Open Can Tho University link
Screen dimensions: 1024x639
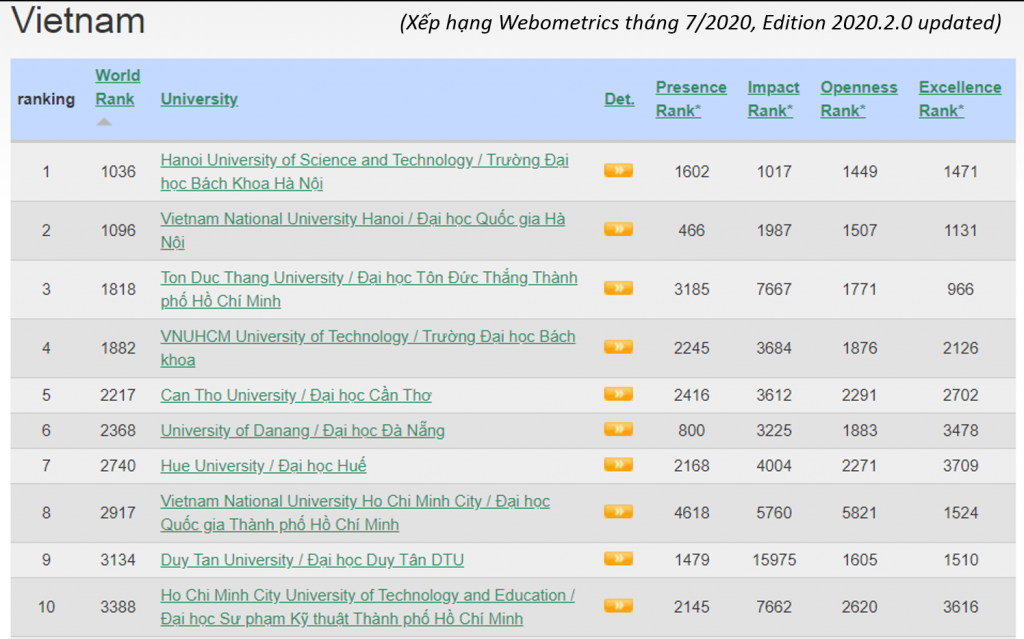tap(296, 395)
